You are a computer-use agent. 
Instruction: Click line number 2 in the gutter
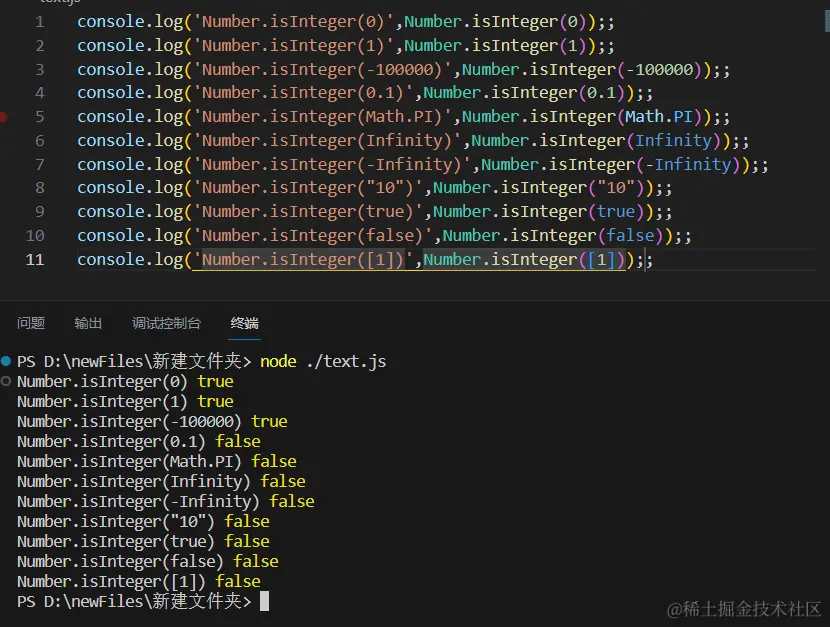pyautogui.click(x=40, y=46)
